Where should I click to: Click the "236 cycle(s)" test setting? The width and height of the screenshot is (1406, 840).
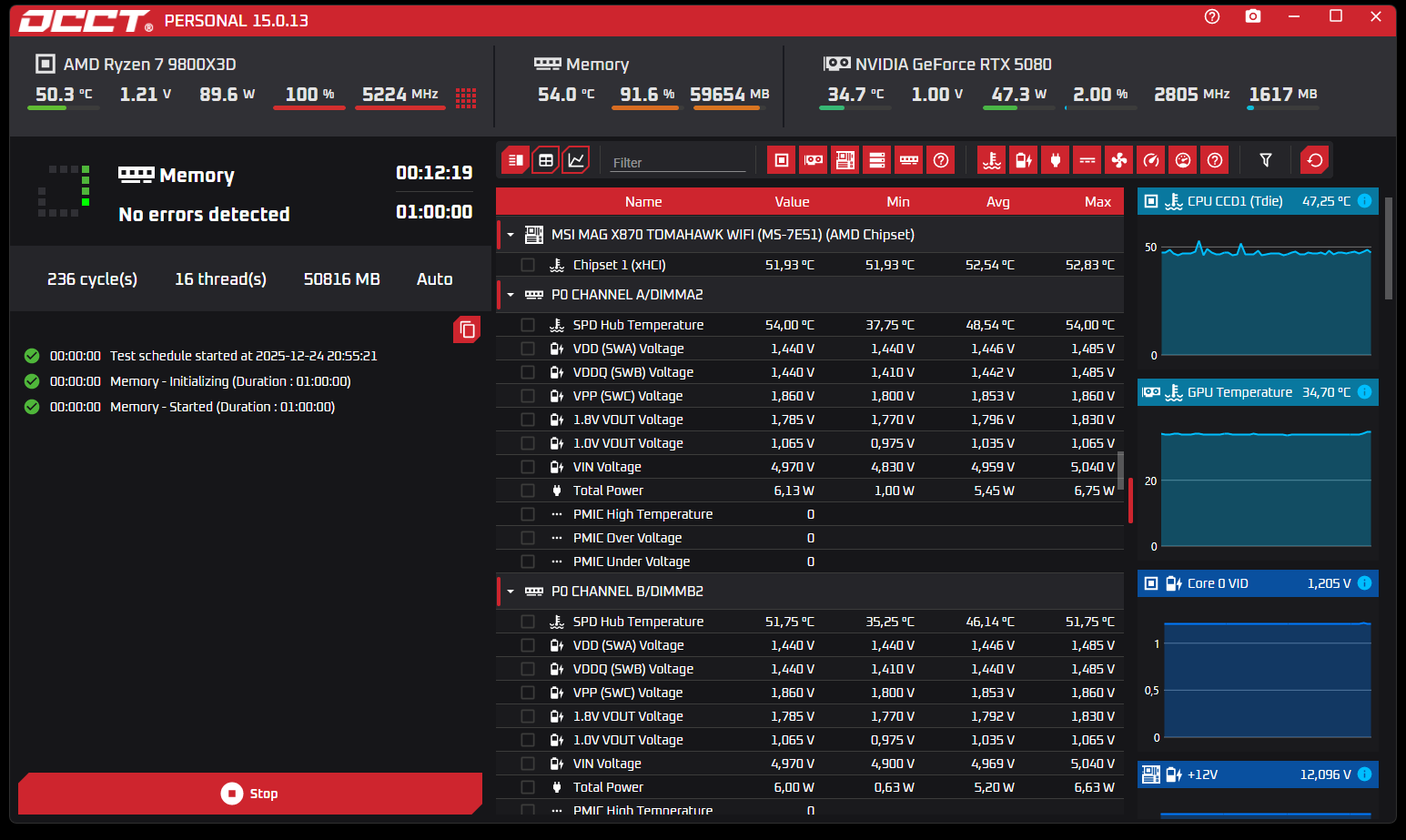point(92,279)
